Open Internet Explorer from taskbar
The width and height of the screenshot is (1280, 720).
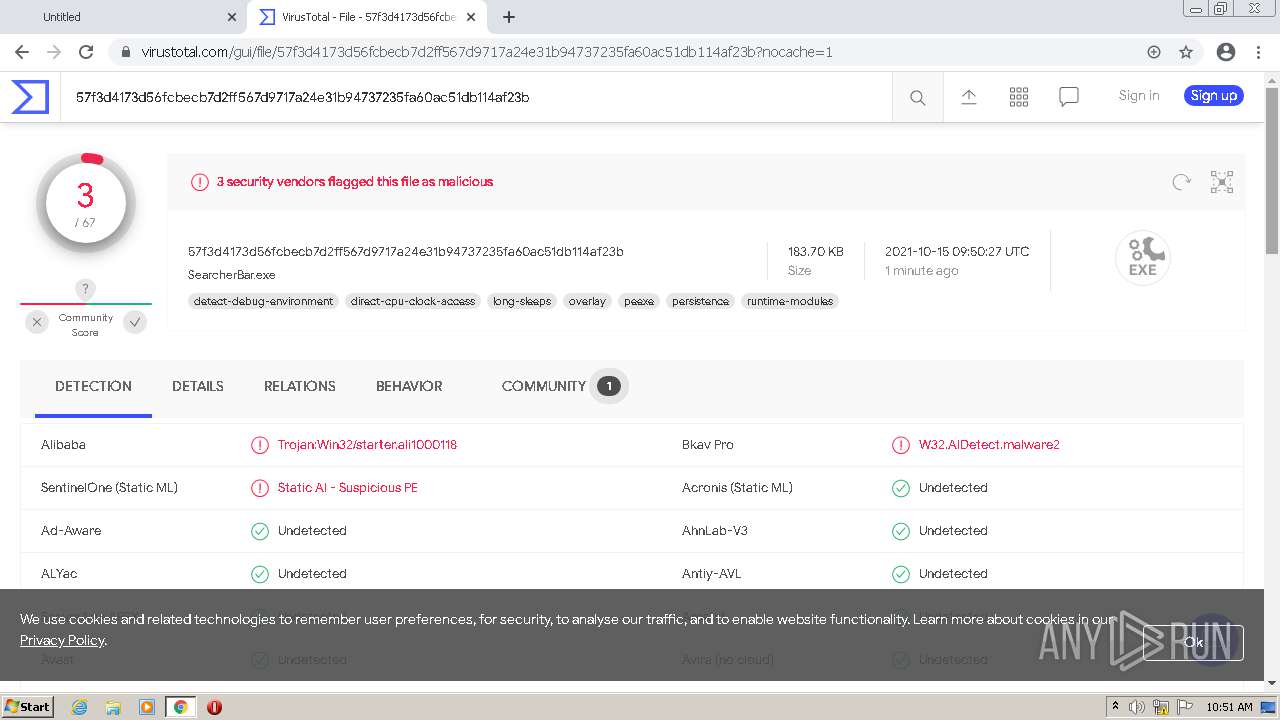point(79,707)
